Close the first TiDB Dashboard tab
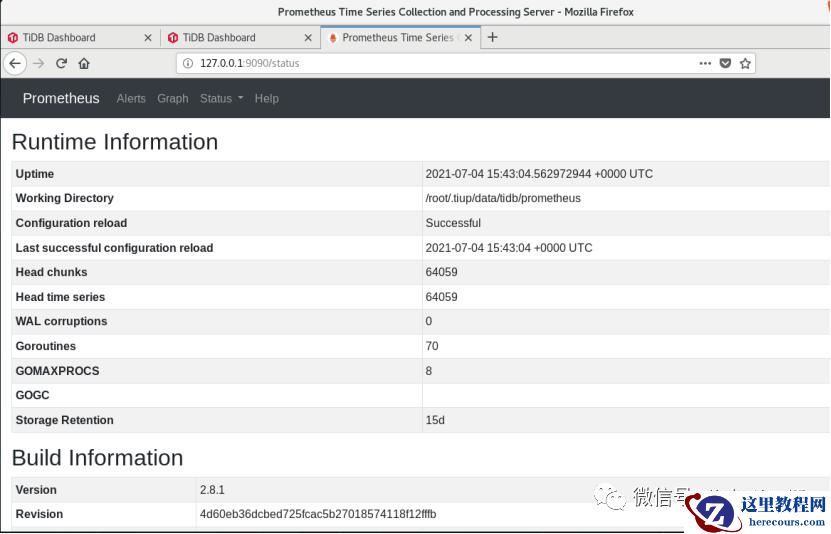The image size is (831, 534). click(148, 38)
